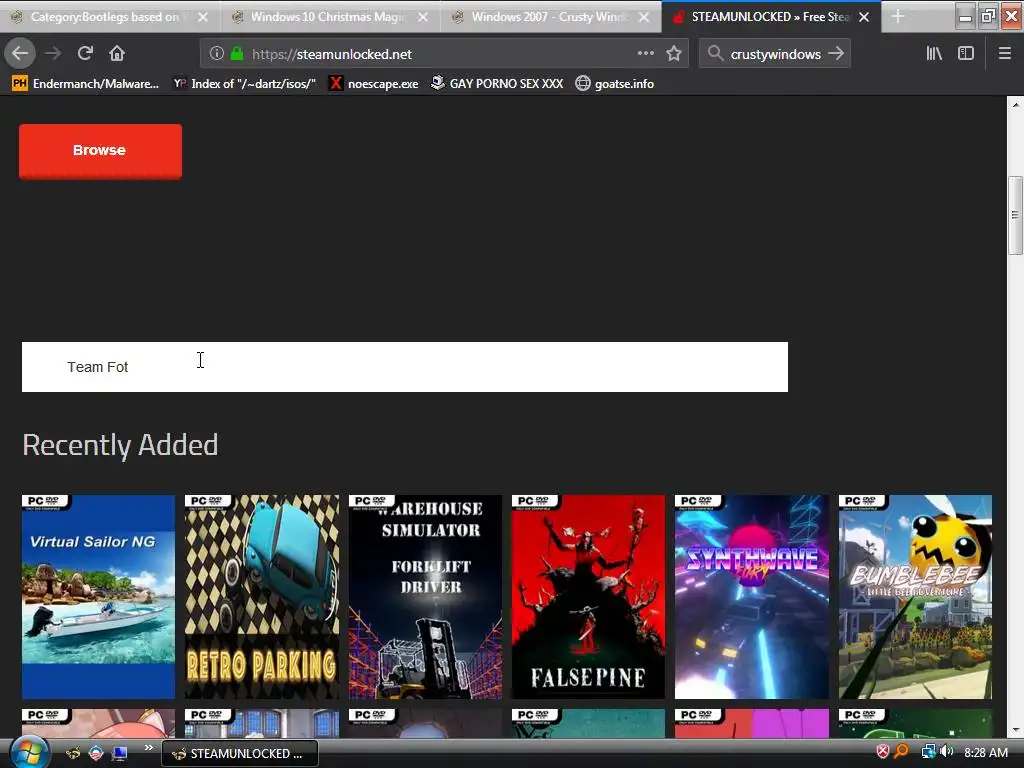This screenshot has height=768, width=1024.
Task: Click the crustywindows search box
Action: (775, 54)
